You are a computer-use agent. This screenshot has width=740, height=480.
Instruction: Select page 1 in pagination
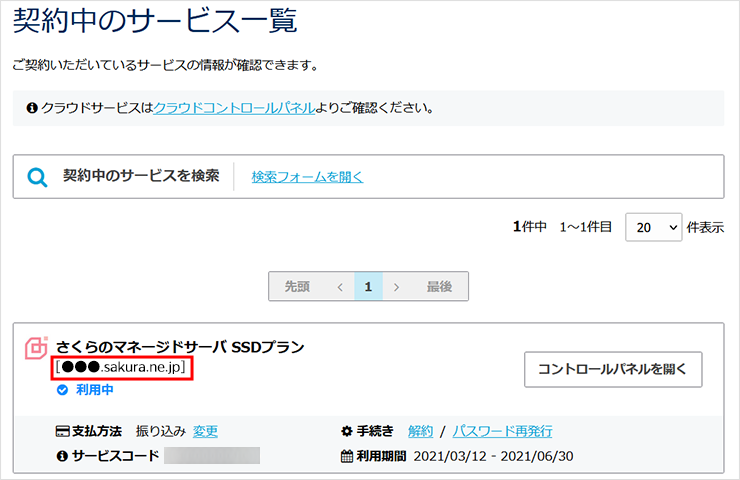[368, 286]
